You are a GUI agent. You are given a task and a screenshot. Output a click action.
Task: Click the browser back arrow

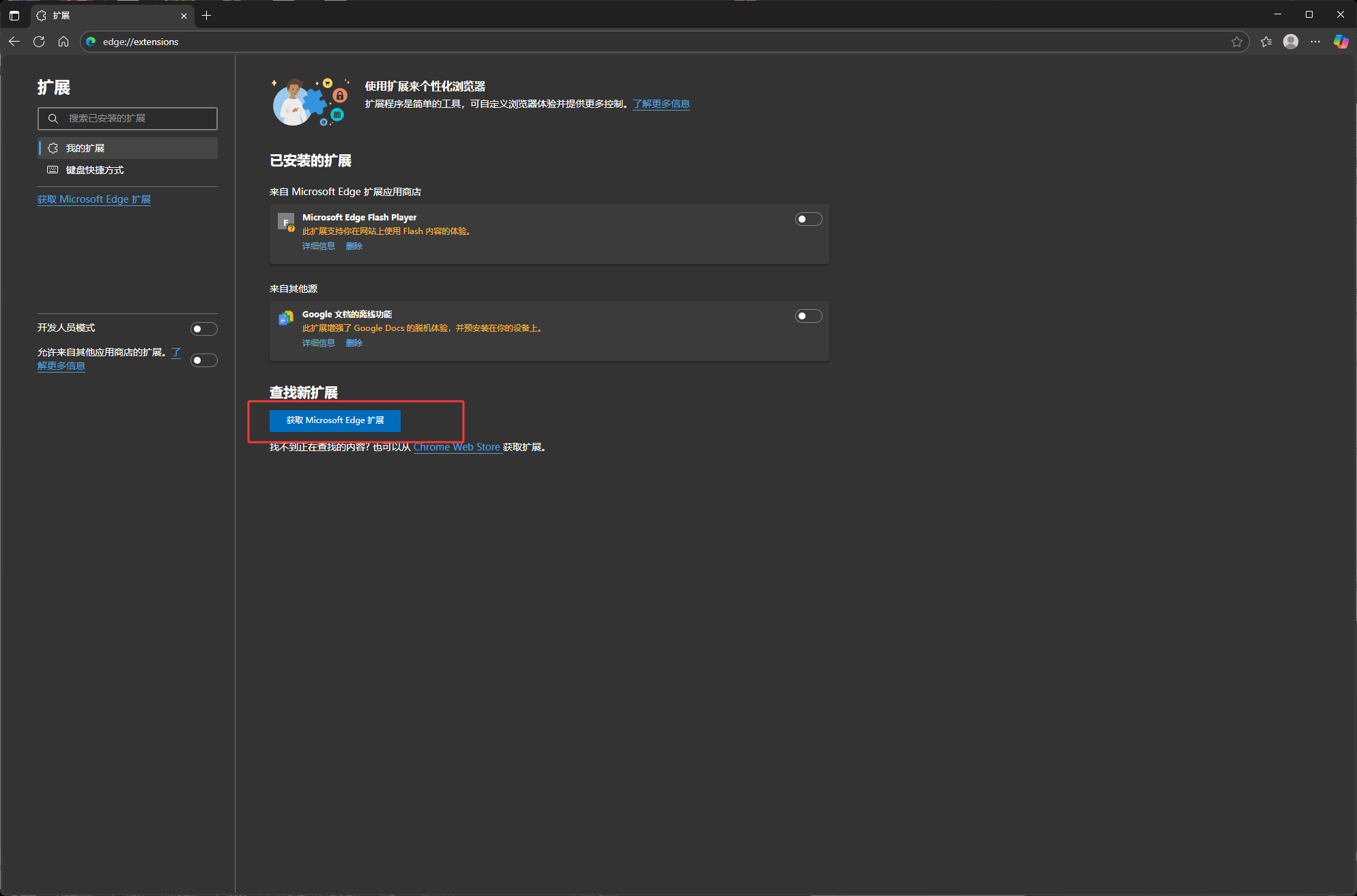(14, 42)
